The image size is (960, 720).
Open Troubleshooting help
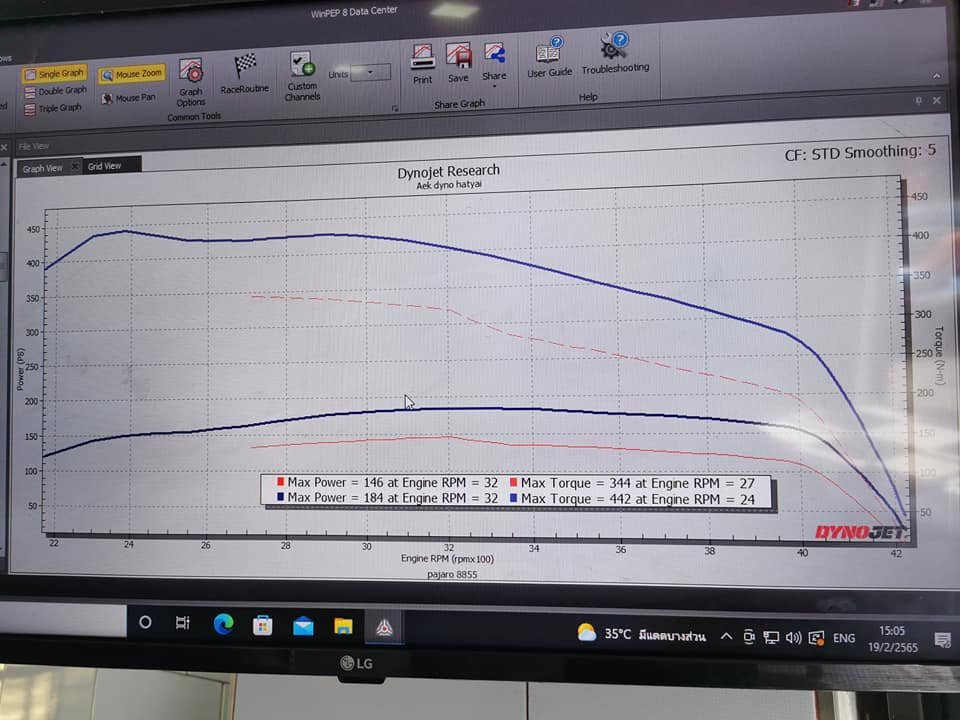(615, 55)
